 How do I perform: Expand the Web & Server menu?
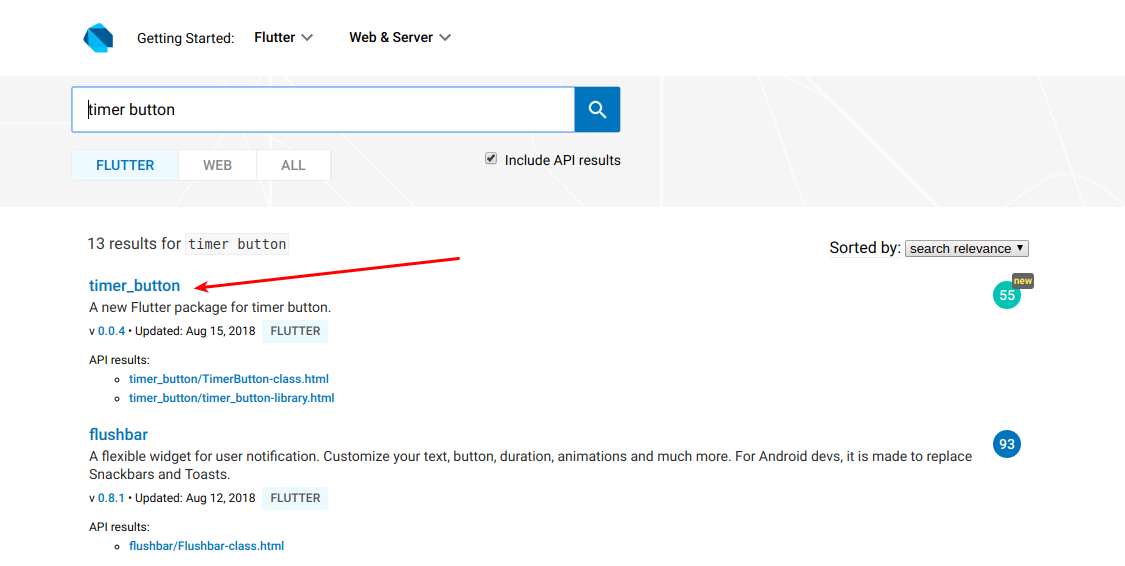click(x=399, y=38)
